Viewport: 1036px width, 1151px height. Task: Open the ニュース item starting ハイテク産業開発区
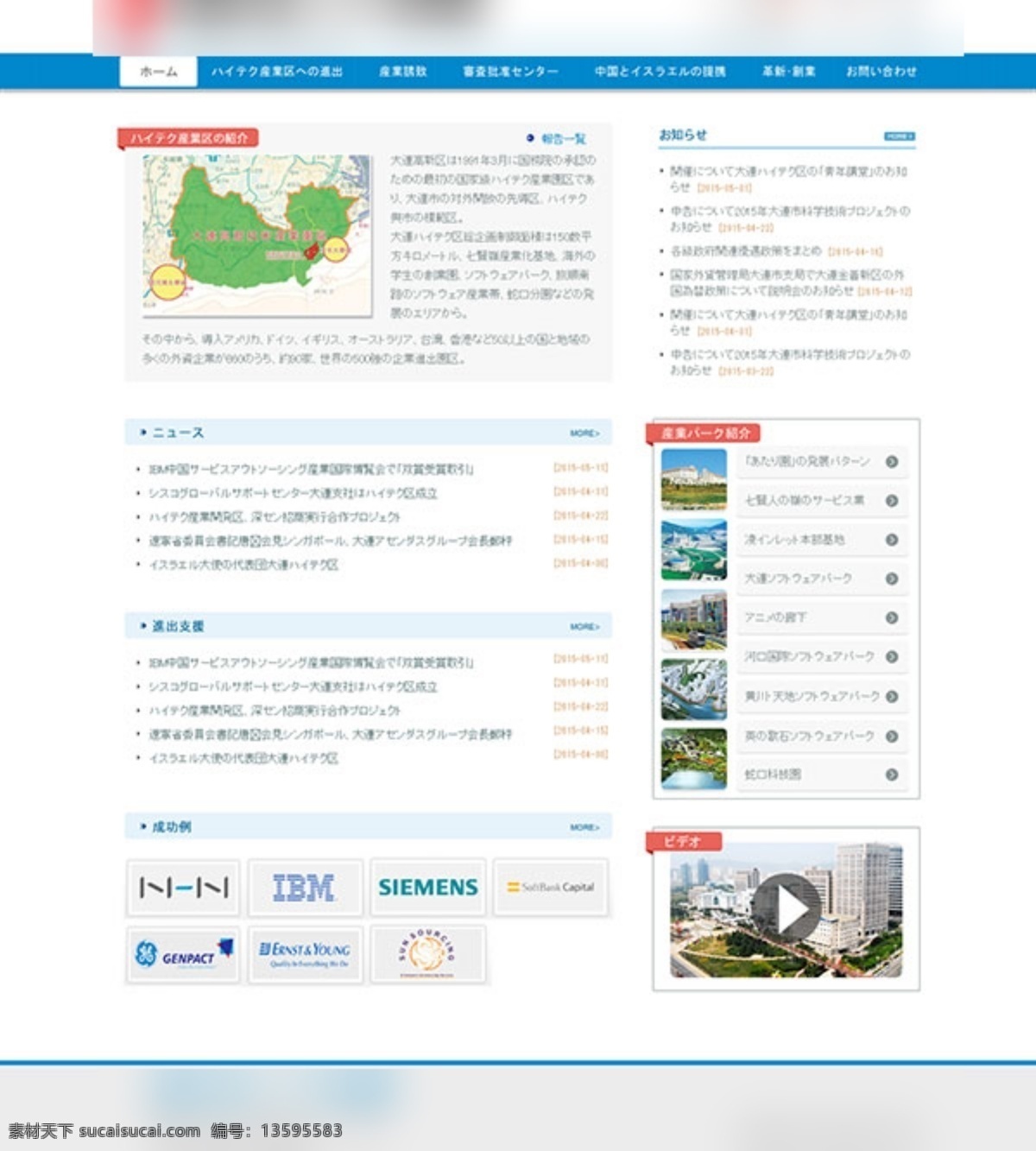click(x=275, y=517)
